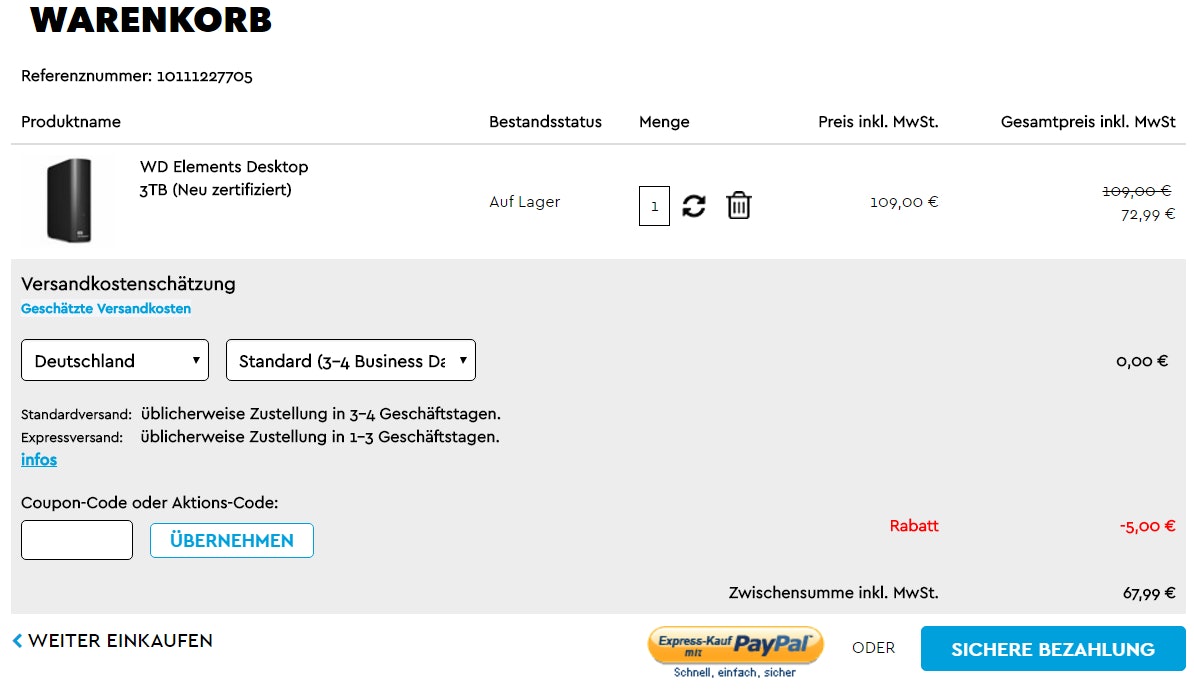
Task: Click the SICHERE BEZAHLUNG button
Action: (x=1053, y=649)
